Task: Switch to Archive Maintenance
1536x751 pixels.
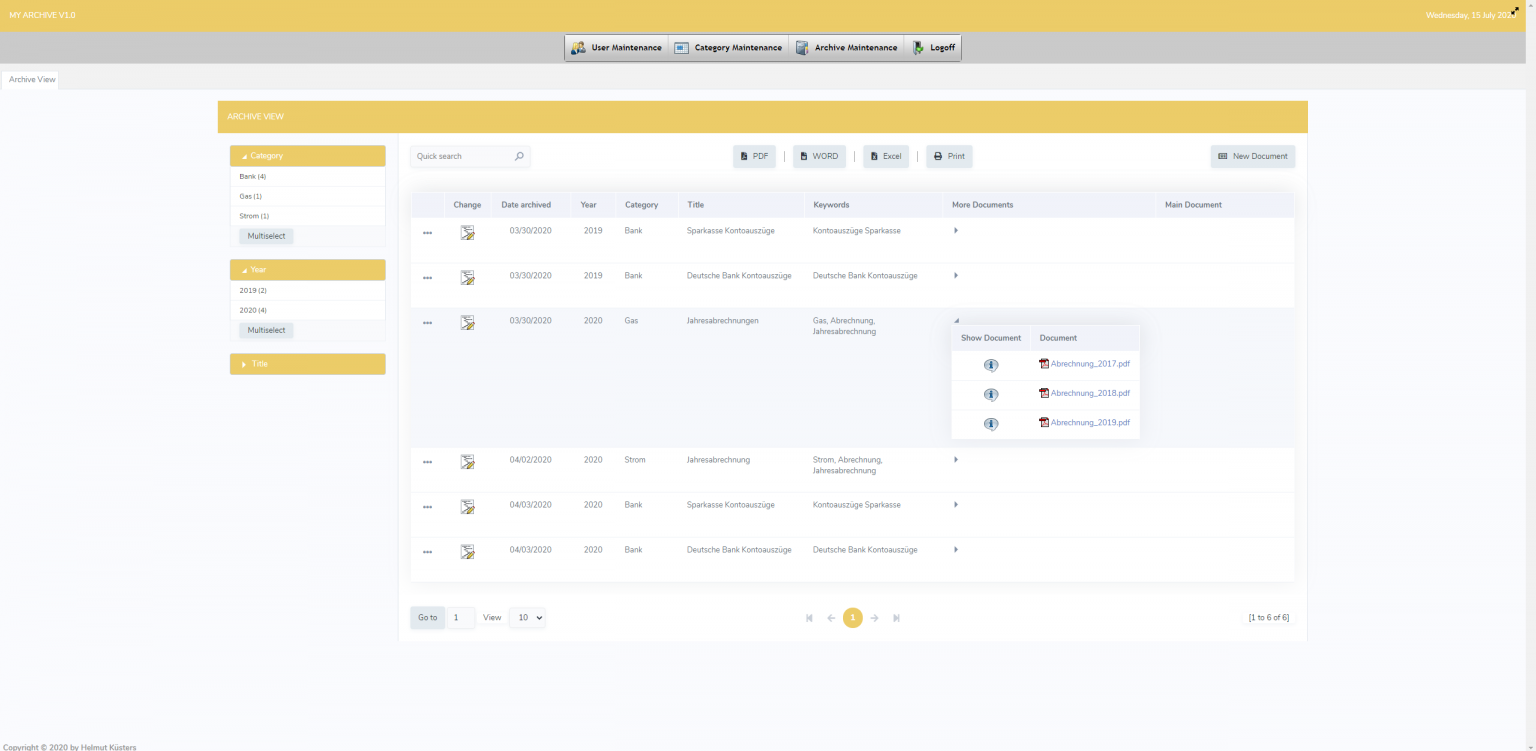Action: tap(846, 47)
